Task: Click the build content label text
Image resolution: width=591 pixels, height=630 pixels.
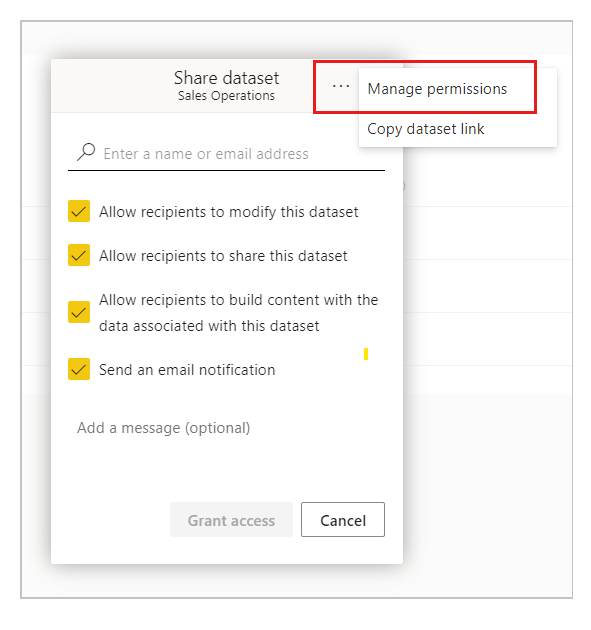Action: [239, 313]
